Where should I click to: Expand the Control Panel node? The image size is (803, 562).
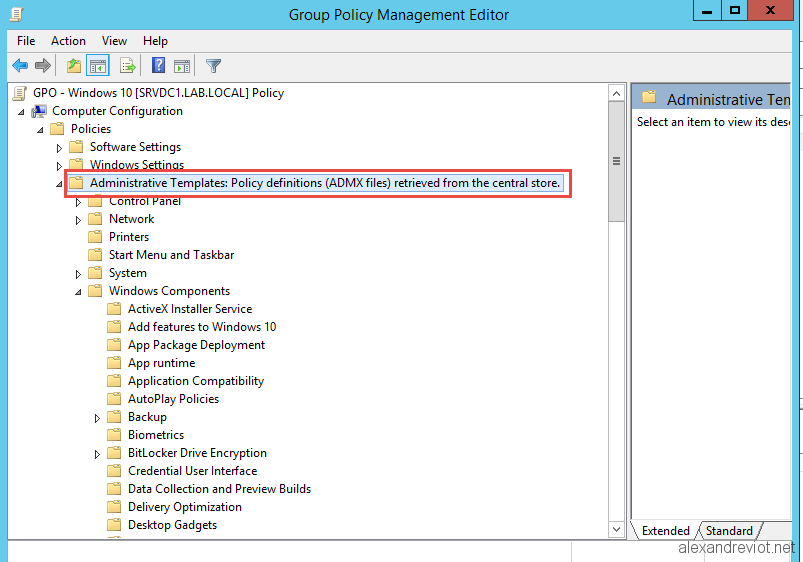click(78, 202)
